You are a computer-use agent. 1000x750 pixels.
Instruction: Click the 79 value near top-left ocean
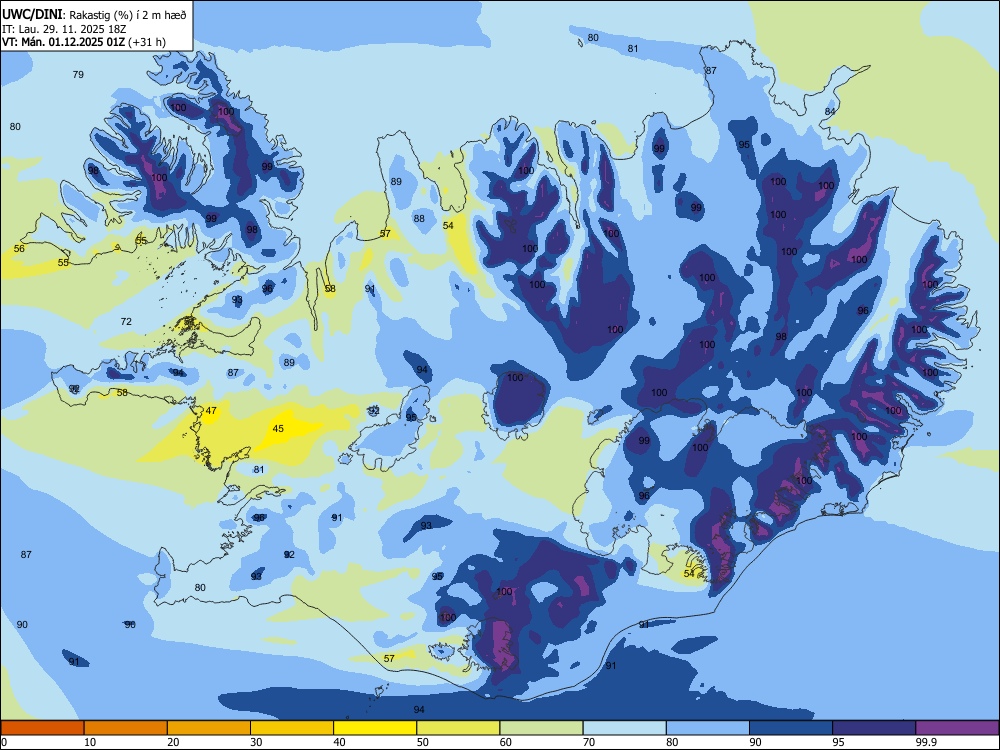(78, 75)
